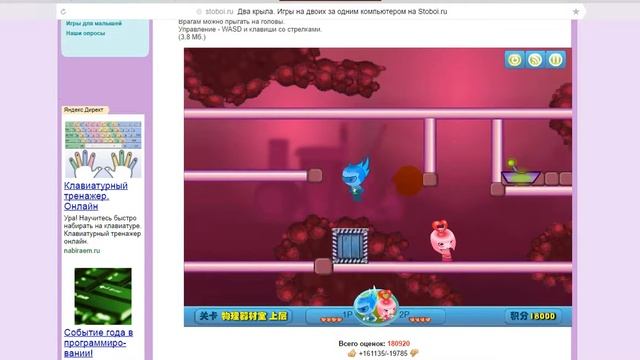The width and height of the screenshot is (640, 360).
Task: Toggle the game sound button icon
Action: pyautogui.click(x=535, y=60)
